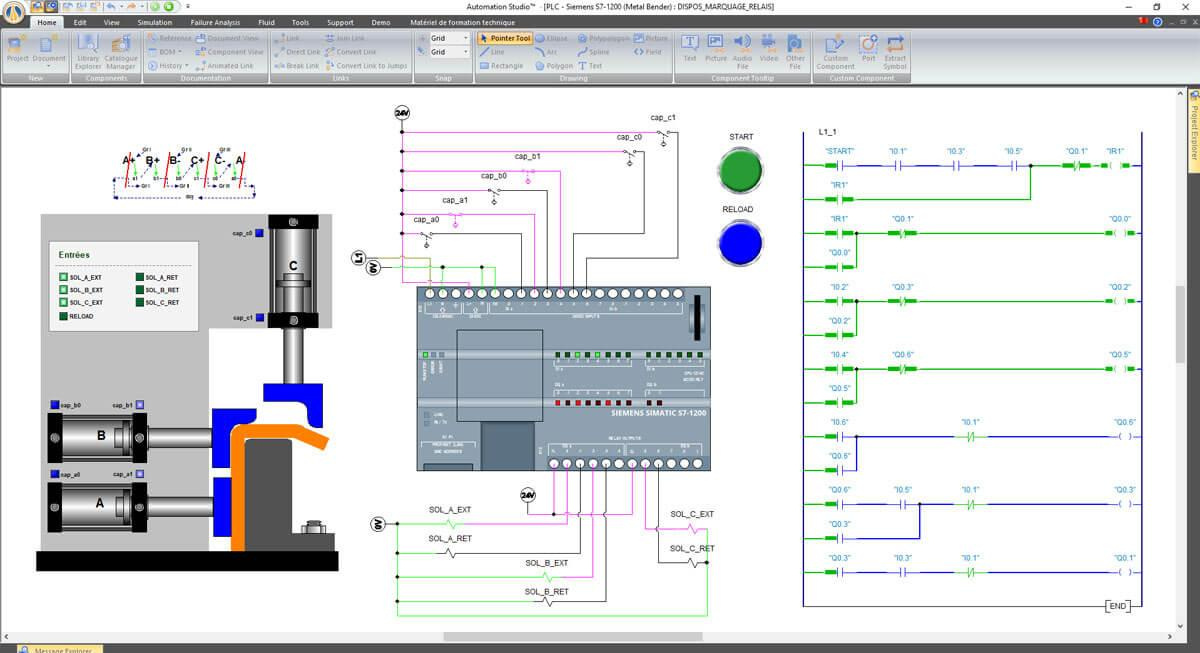Choose the Extract Symbol tool
The width and height of the screenshot is (1200, 653).
pyautogui.click(x=895, y=49)
